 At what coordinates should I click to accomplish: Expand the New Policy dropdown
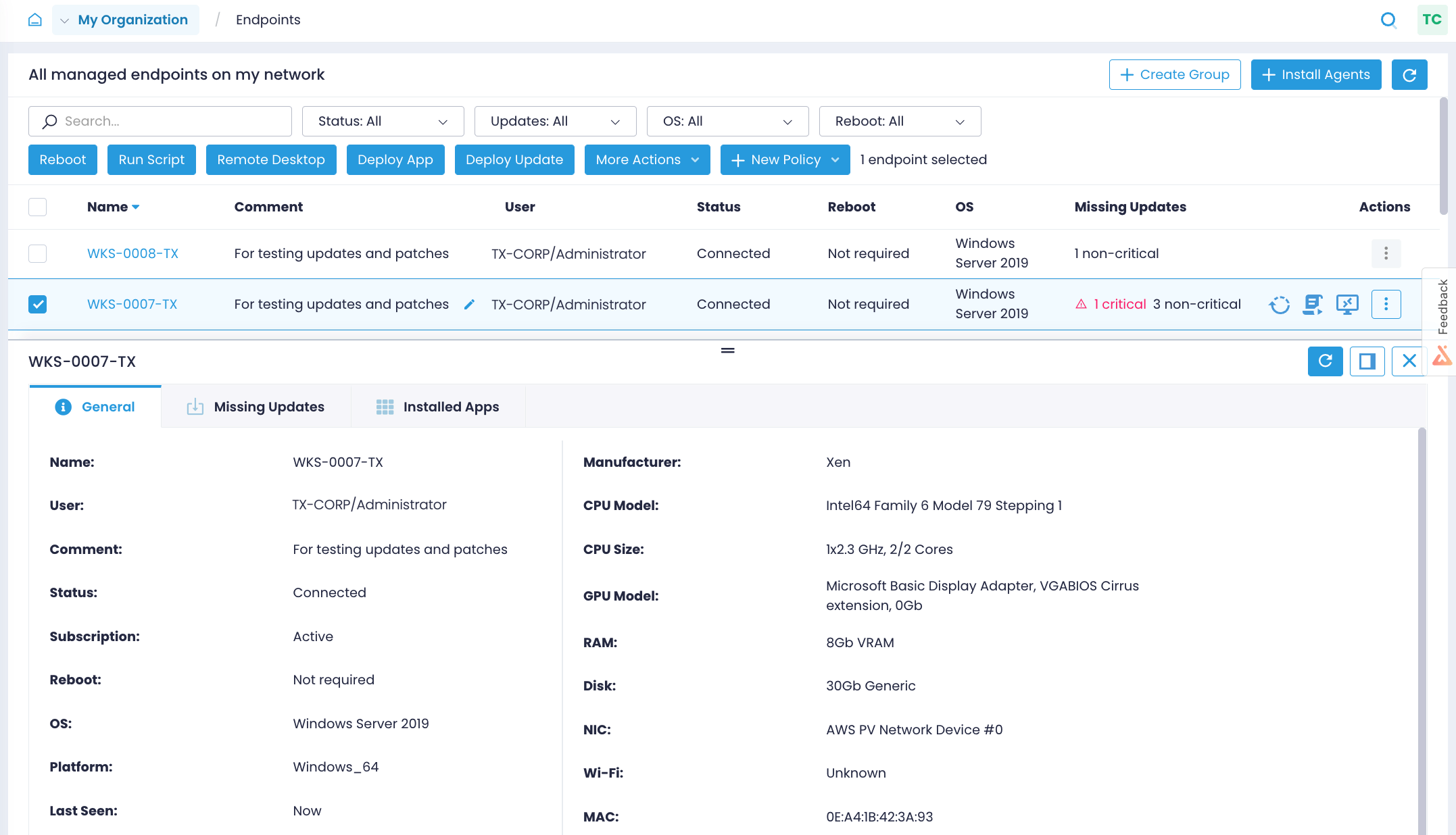coord(785,160)
